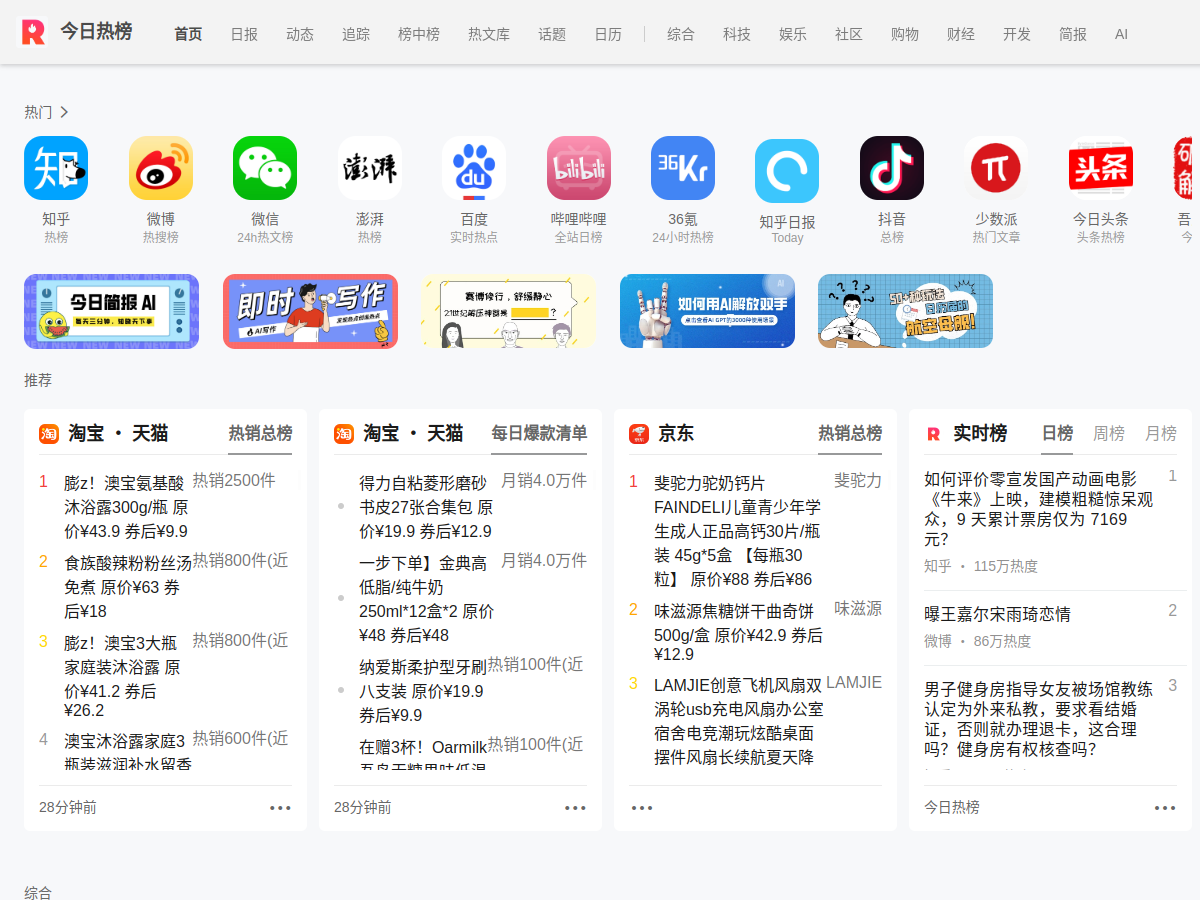The height and width of the screenshot is (900, 1200).
Task: Open the 抖音 ranking icon
Action: pos(892,168)
